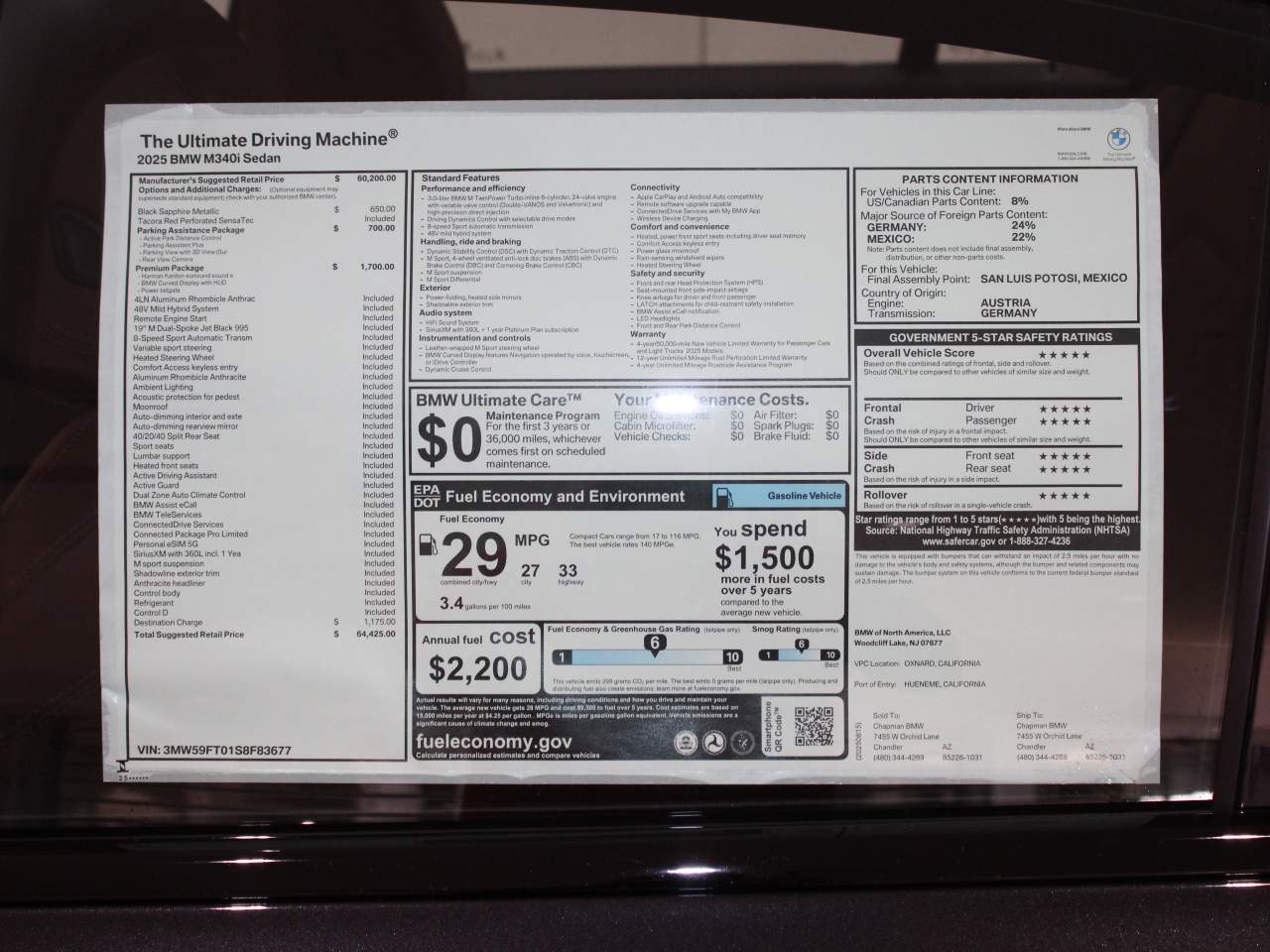Click the EPA DOT badge
The image size is (1270, 952).
coord(426,496)
